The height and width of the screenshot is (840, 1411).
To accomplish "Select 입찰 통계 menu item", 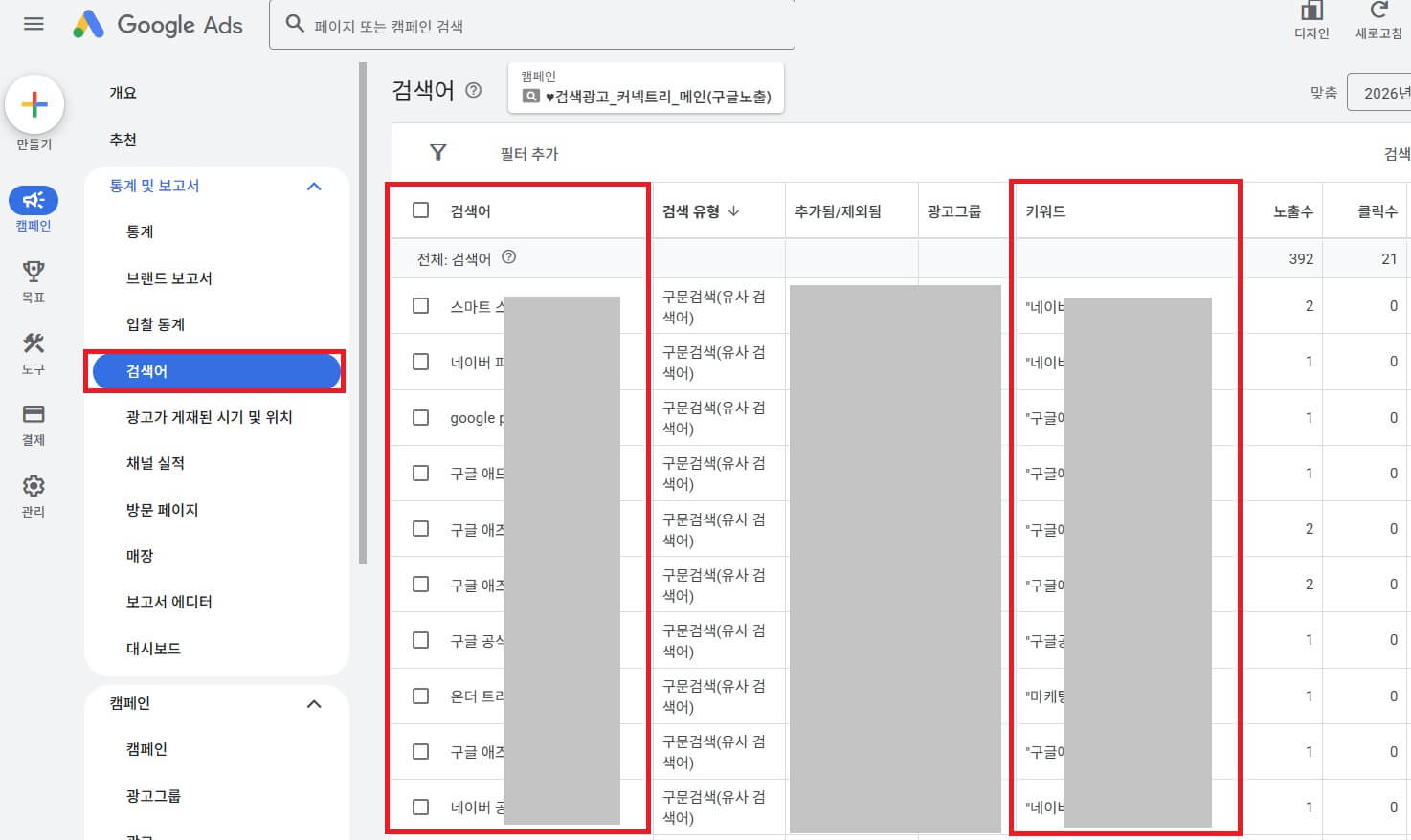I will pyautogui.click(x=155, y=324).
